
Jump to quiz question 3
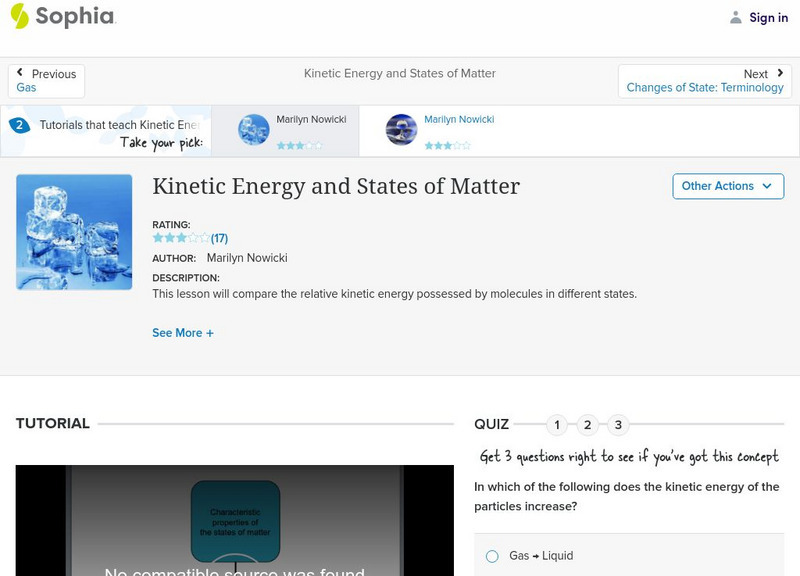618,425
